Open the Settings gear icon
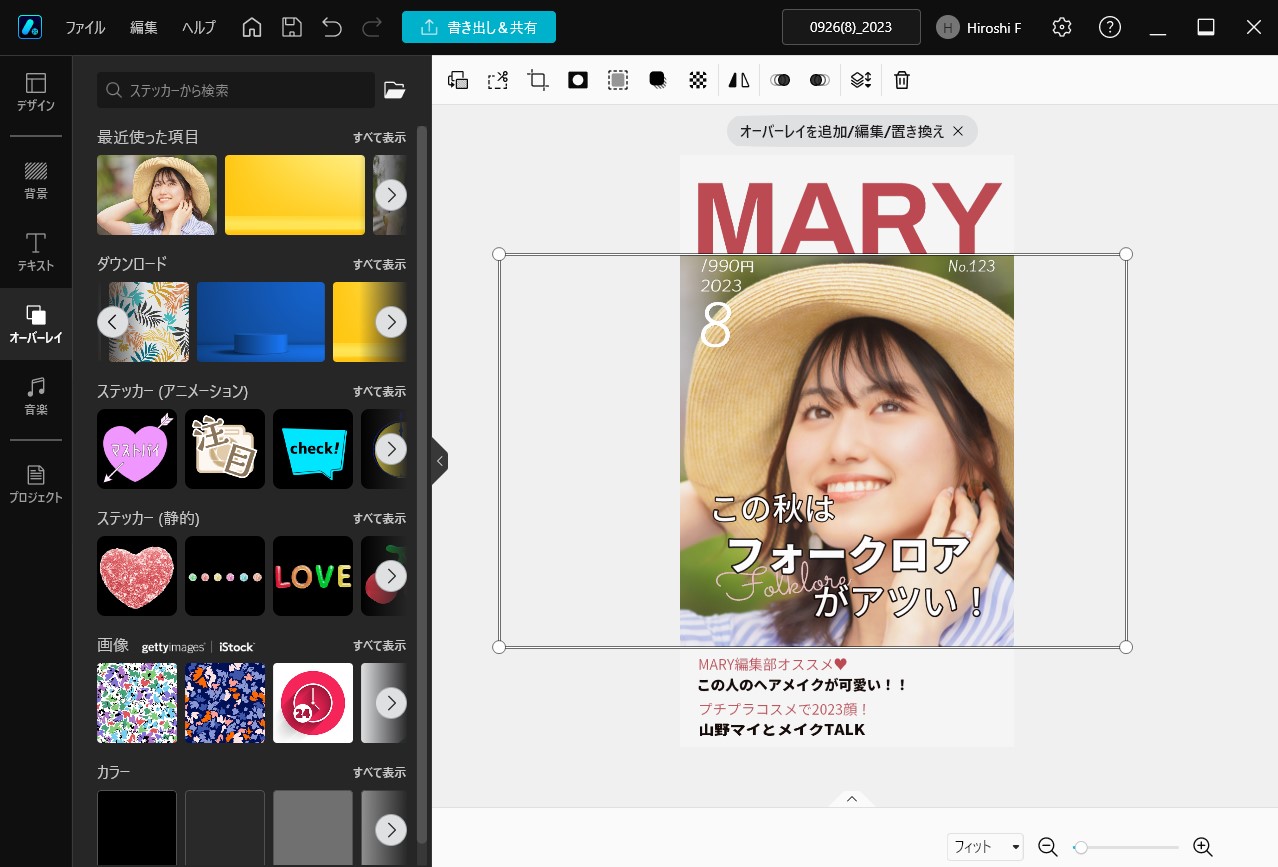The image size is (1278, 867). [x=1062, y=27]
